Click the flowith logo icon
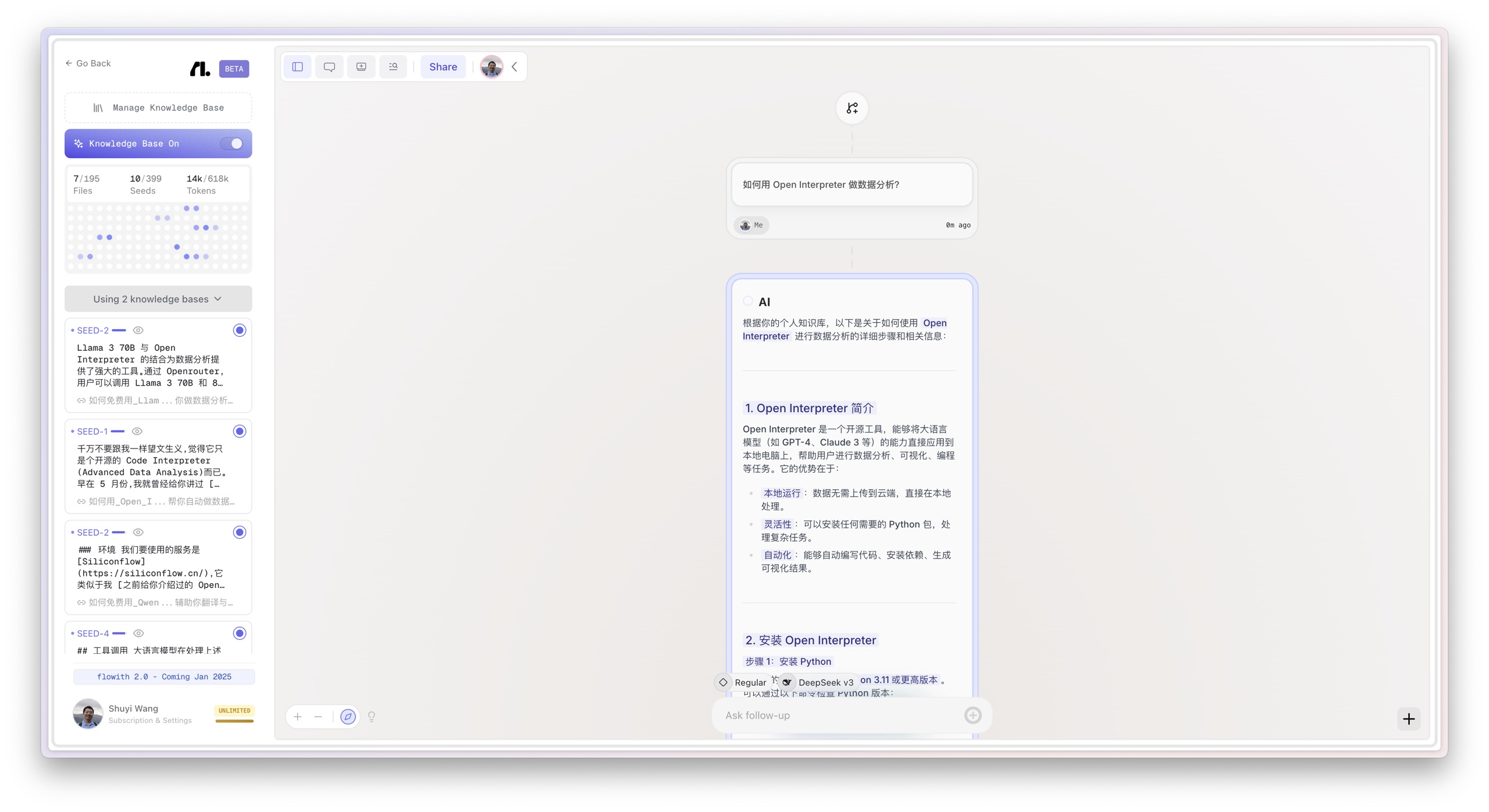The width and height of the screenshot is (1489, 812). pyautogui.click(x=200, y=69)
